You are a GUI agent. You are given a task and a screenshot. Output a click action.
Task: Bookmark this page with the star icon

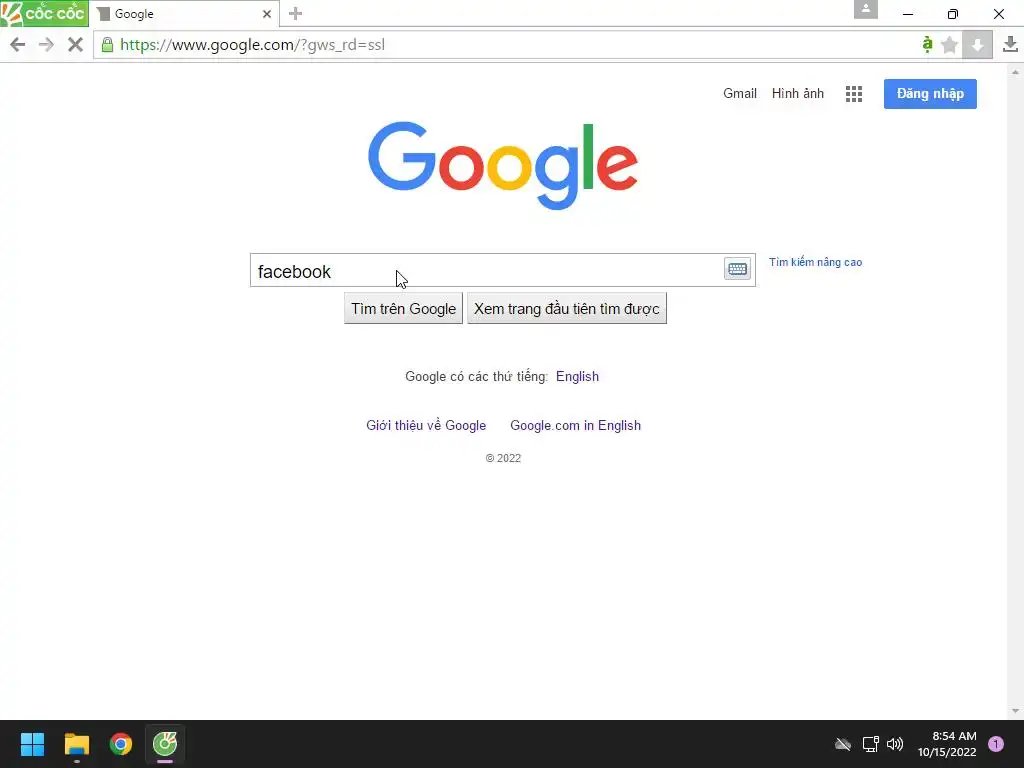pos(950,44)
